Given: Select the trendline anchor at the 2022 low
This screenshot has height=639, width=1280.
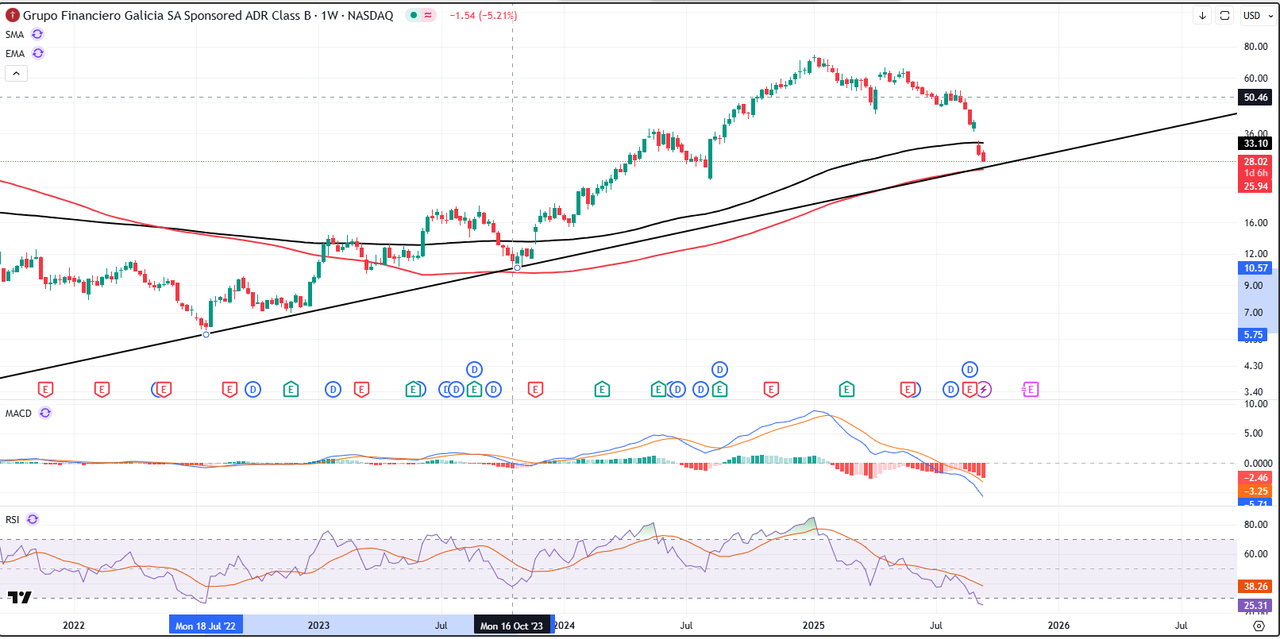Looking at the screenshot, I should 206,334.
